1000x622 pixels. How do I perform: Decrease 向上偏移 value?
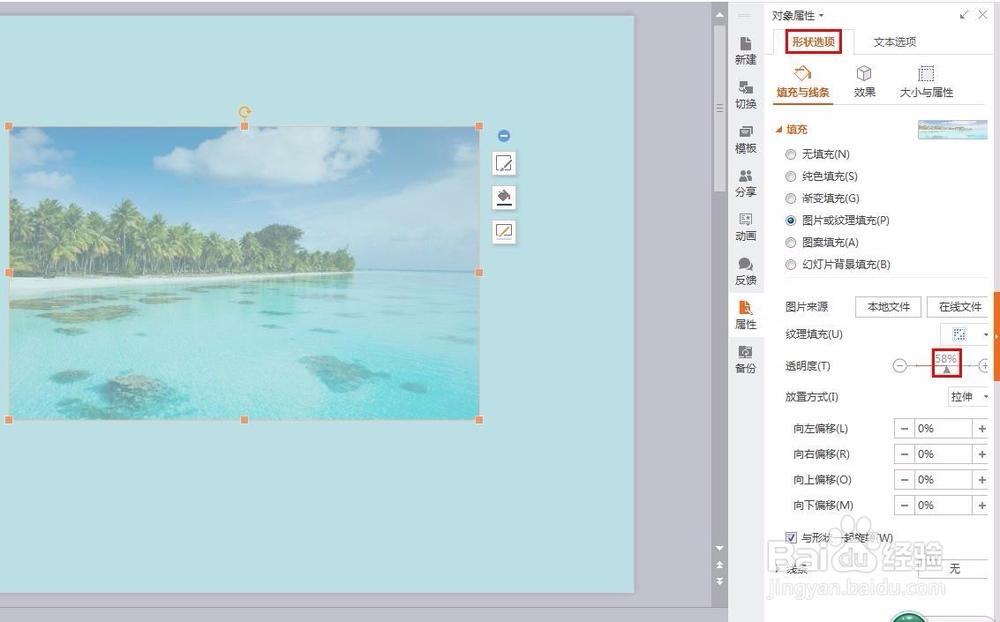coord(904,480)
